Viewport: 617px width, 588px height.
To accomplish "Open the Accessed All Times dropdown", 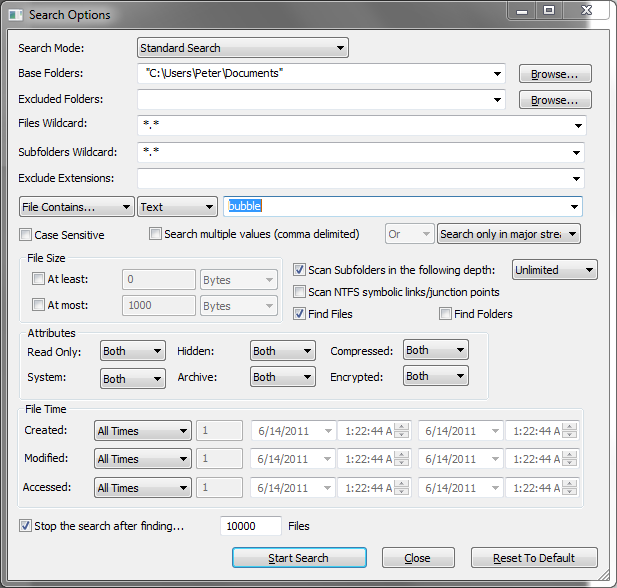I will pos(143,488).
